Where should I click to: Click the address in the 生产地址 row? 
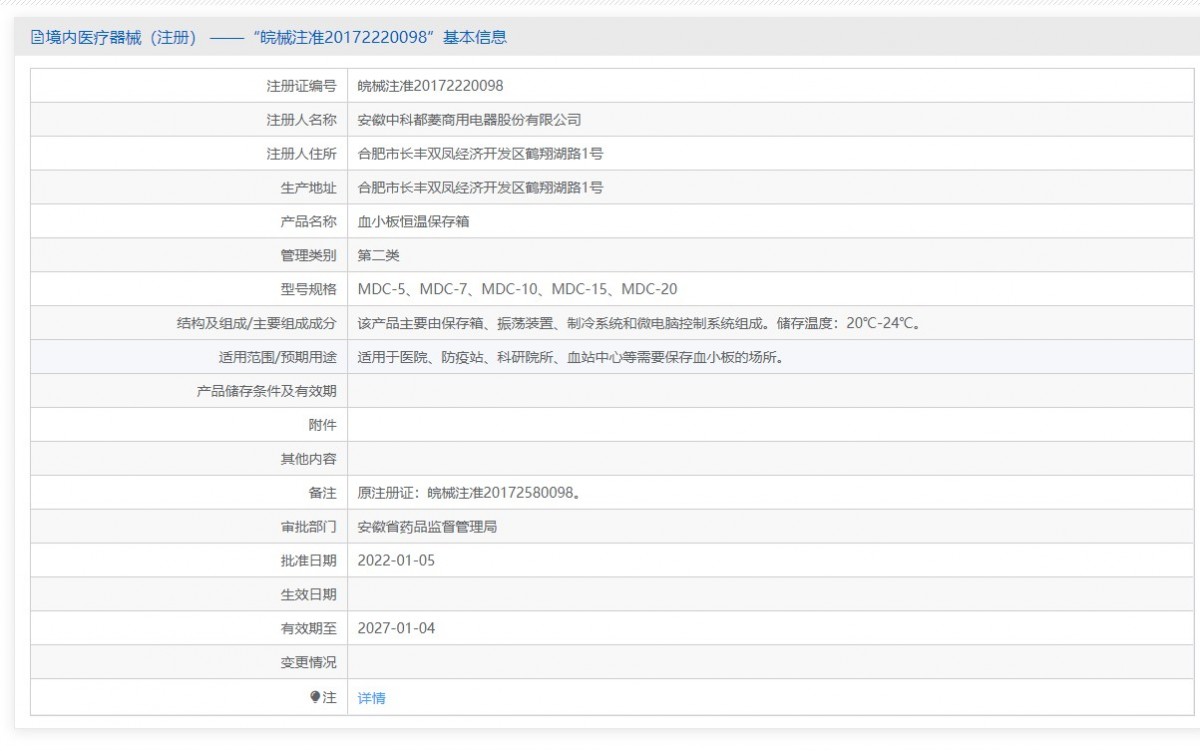480,188
